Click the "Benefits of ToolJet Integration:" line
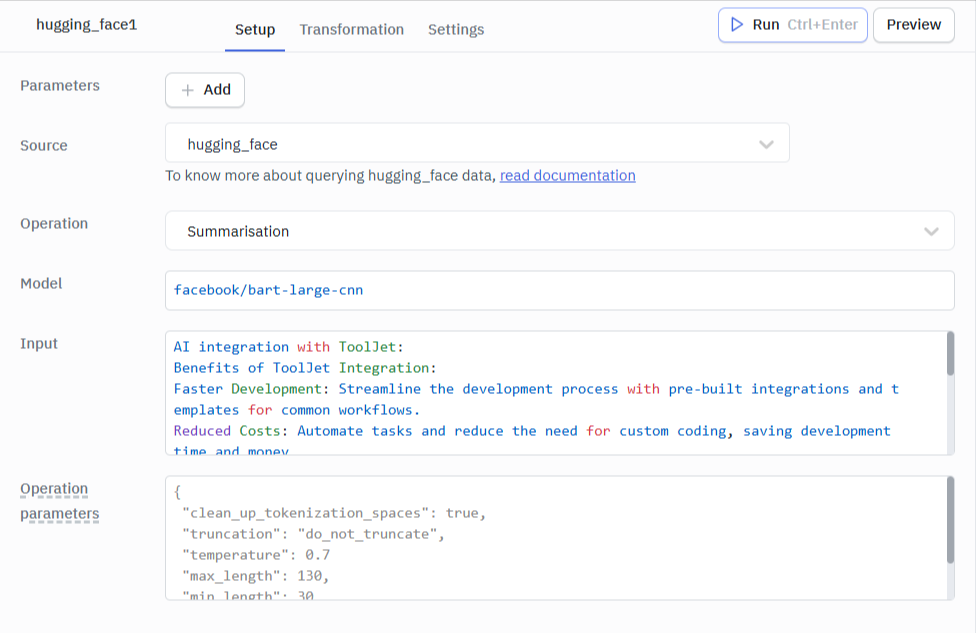This screenshot has height=633, width=976. [x=305, y=368]
